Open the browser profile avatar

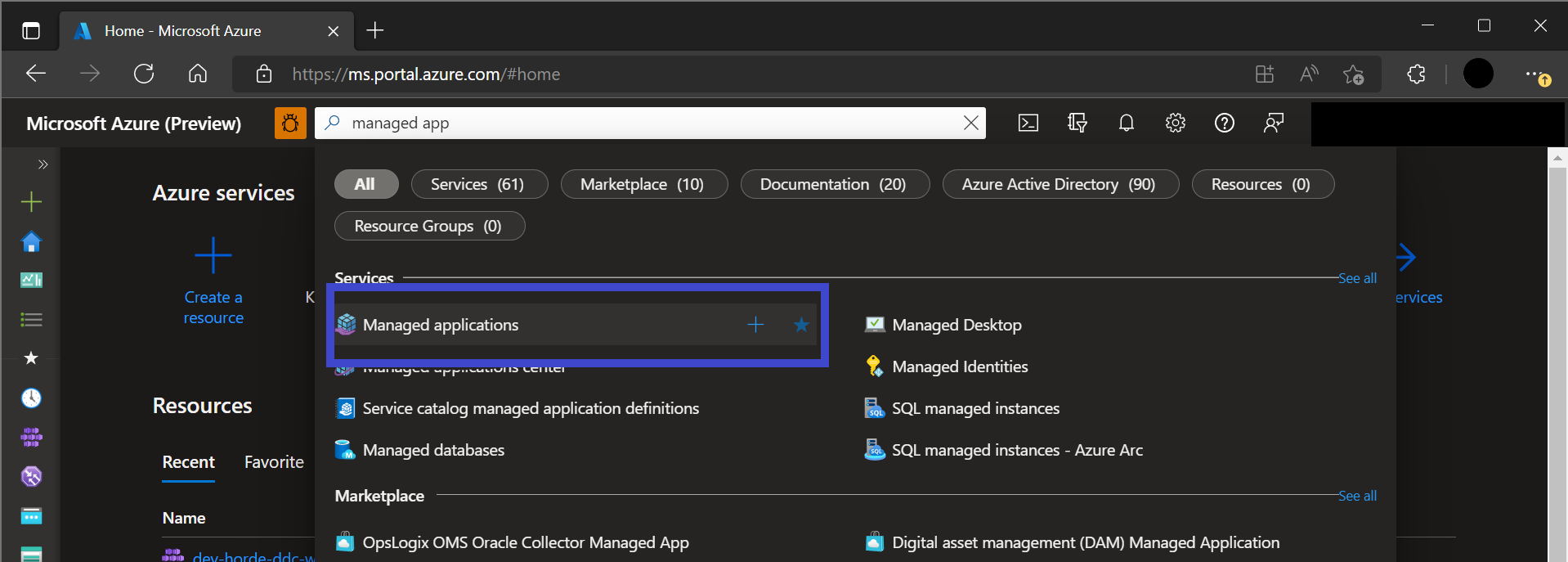1478,74
